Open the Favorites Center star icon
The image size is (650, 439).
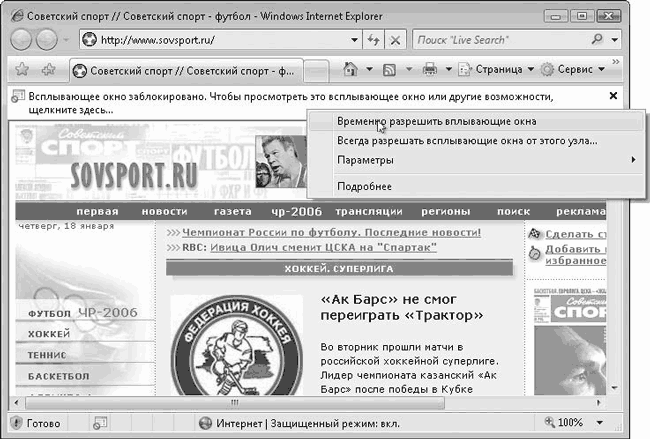pos(22,70)
